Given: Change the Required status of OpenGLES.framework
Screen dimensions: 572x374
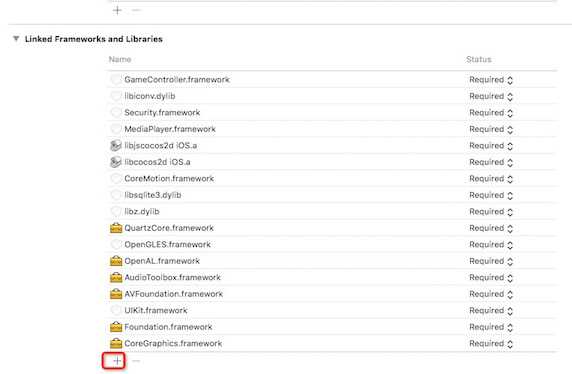Looking at the screenshot, I should click(x=491, y=244).
